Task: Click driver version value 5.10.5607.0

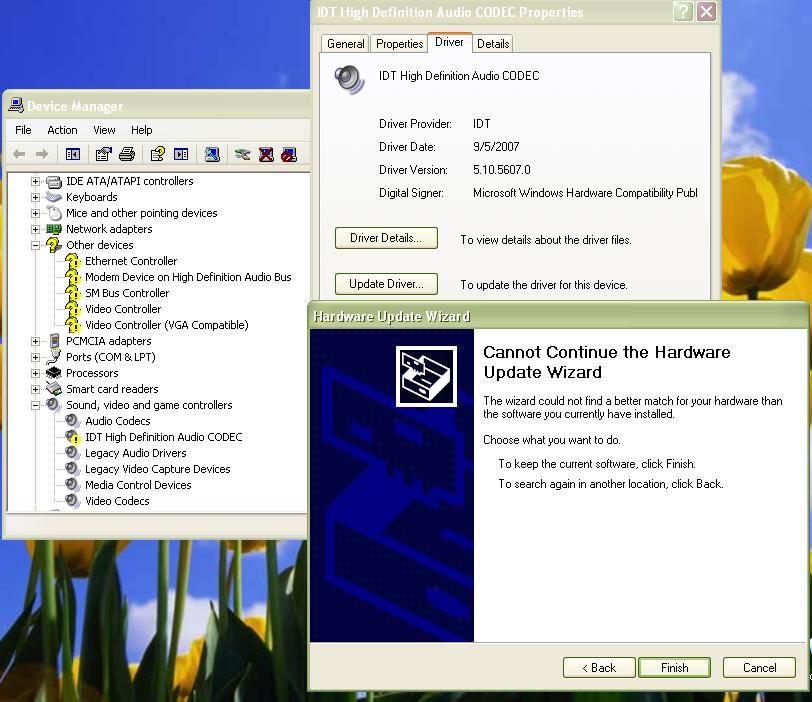Action: click(x=502, y=170)
